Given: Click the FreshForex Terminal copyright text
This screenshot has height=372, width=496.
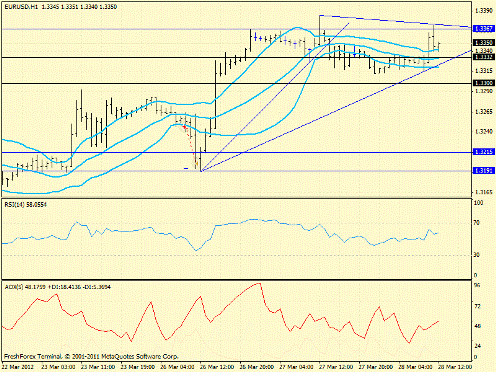Looking at the screenshot, I should point(91,356).
